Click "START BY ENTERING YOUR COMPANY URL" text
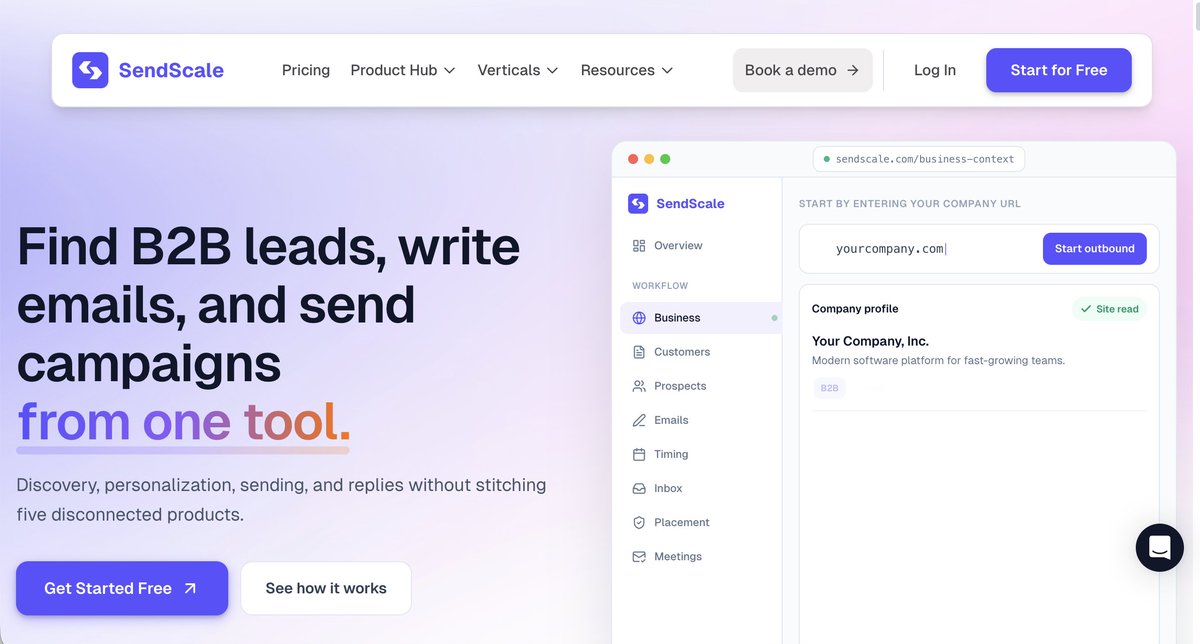The height and width of the screenshot is (644, 1200). [x=910, y=204]
